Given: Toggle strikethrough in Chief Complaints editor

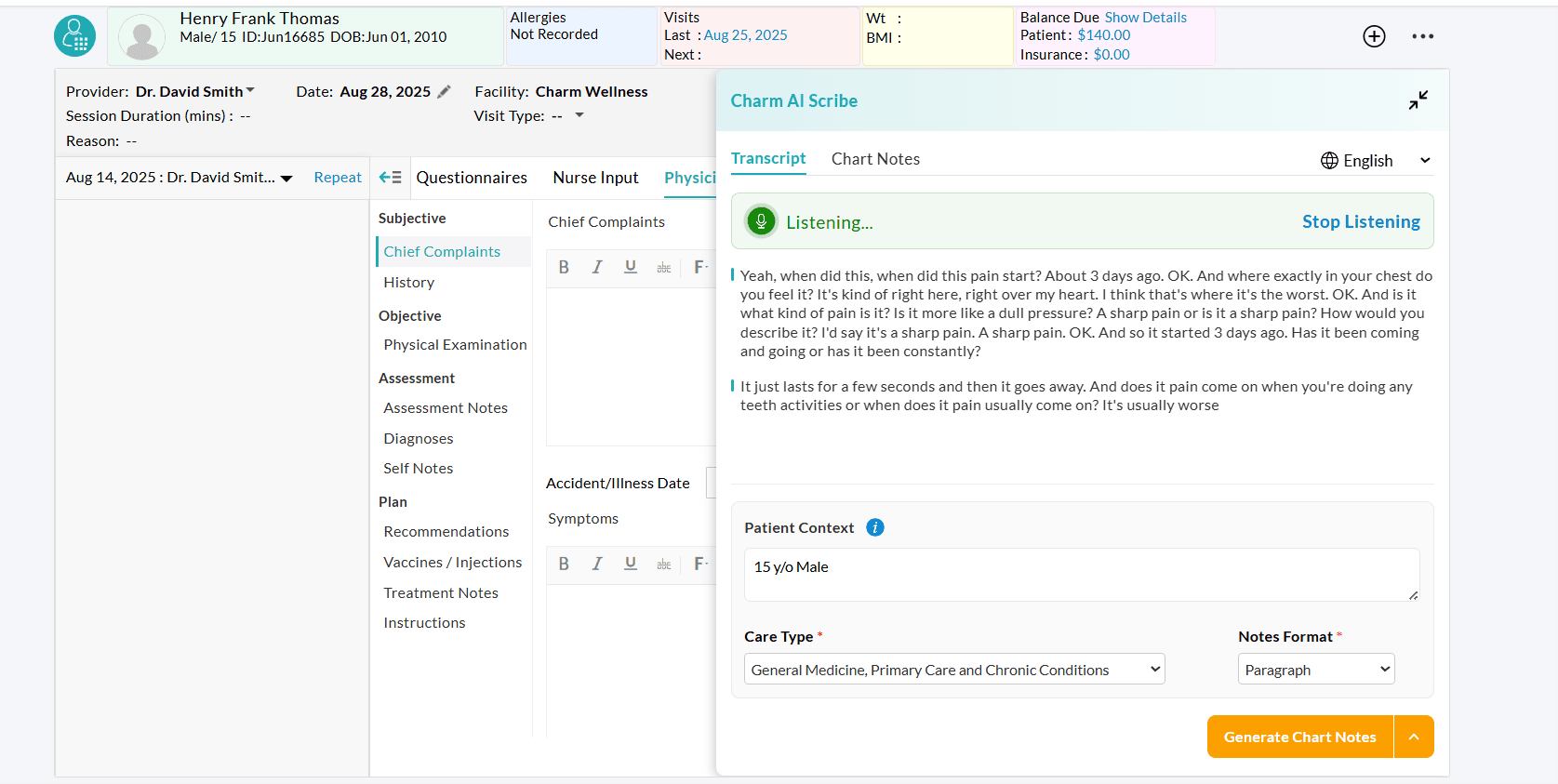Looking at the screenshot, I should 663,267.
